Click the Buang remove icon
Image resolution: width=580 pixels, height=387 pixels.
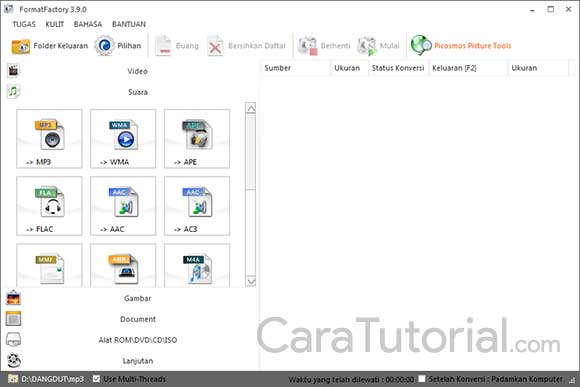pos(163,46)
